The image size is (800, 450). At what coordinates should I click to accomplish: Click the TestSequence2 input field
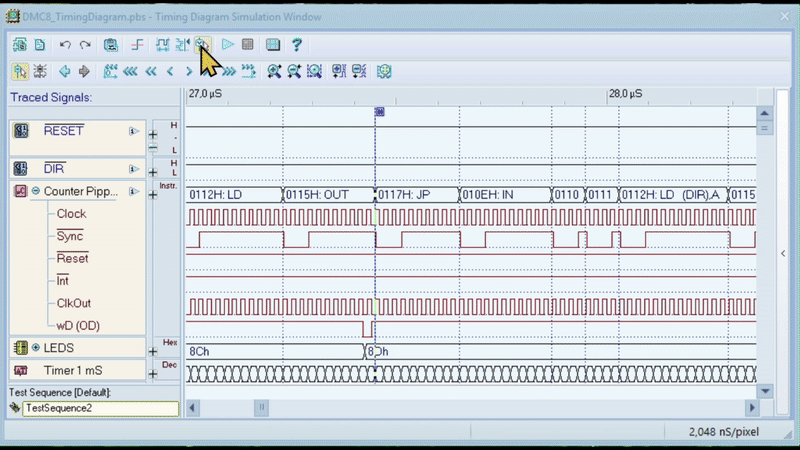tap(101, 408)
